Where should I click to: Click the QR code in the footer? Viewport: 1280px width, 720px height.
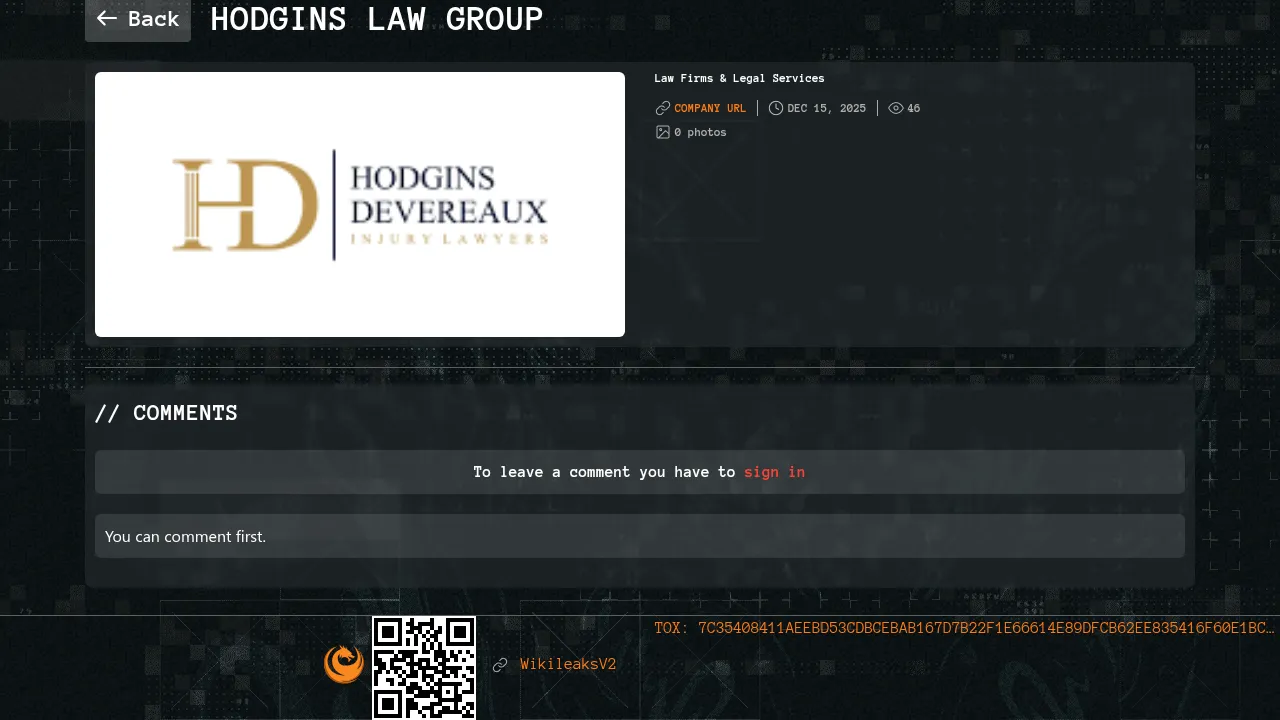pyautogui.click(x=424, y=667)
